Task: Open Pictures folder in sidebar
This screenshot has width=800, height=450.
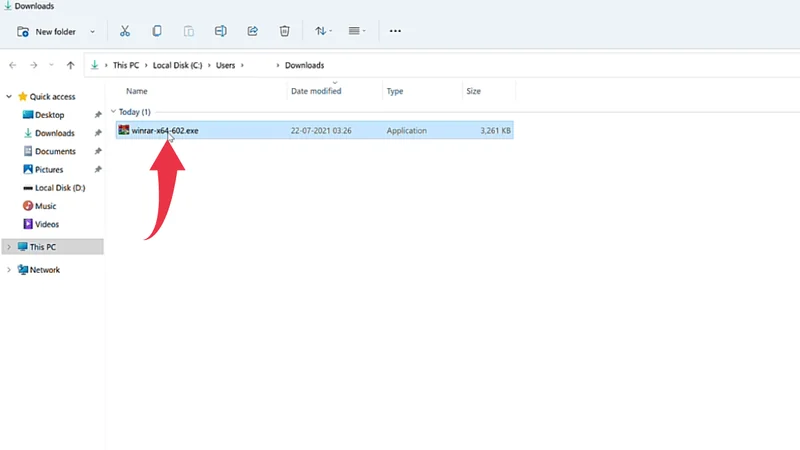Action: click(51, 169)
